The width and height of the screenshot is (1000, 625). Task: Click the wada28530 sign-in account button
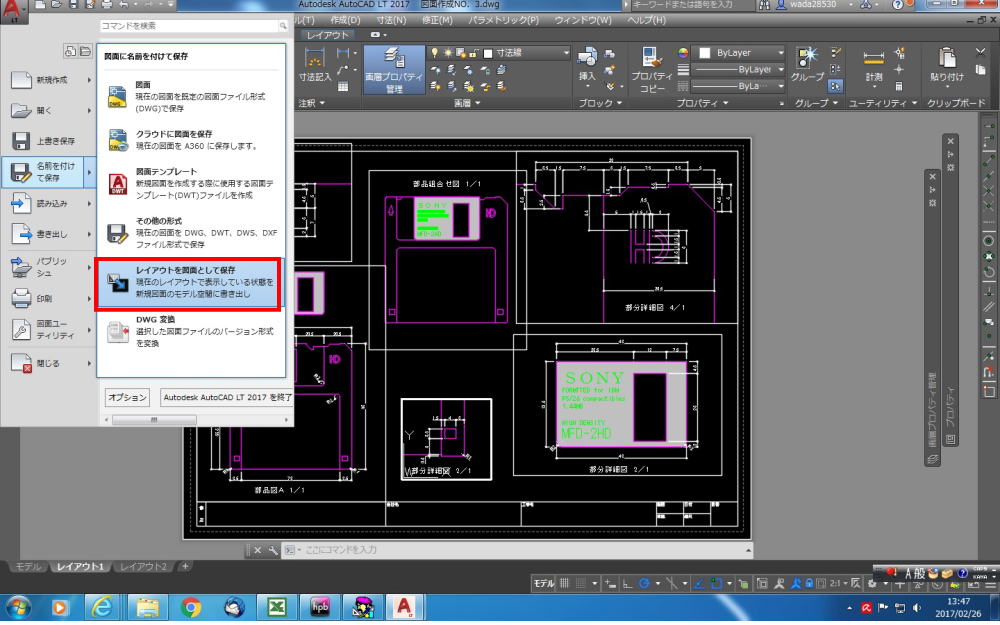coord(813,5)
